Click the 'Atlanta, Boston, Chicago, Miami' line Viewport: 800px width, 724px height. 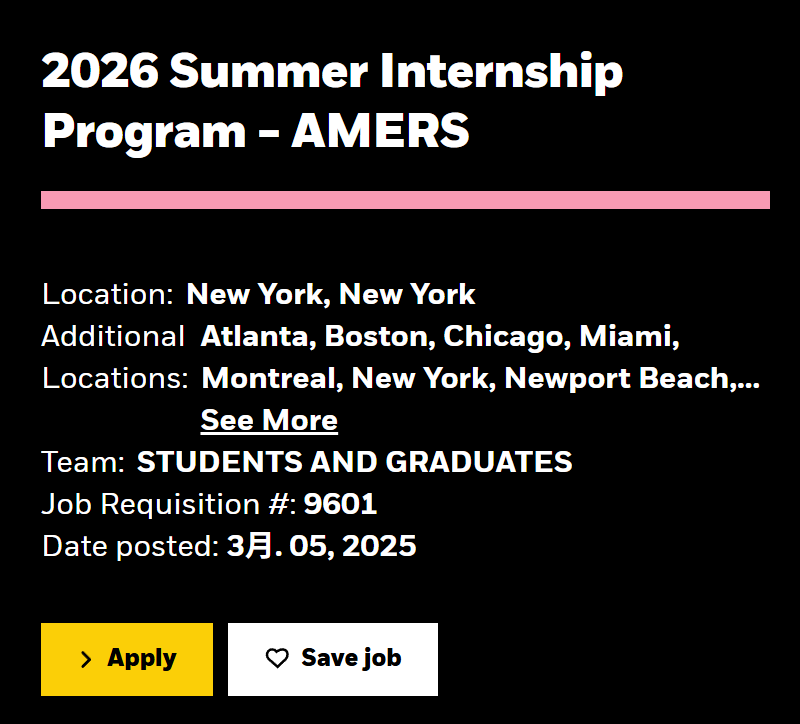(440, 337)
